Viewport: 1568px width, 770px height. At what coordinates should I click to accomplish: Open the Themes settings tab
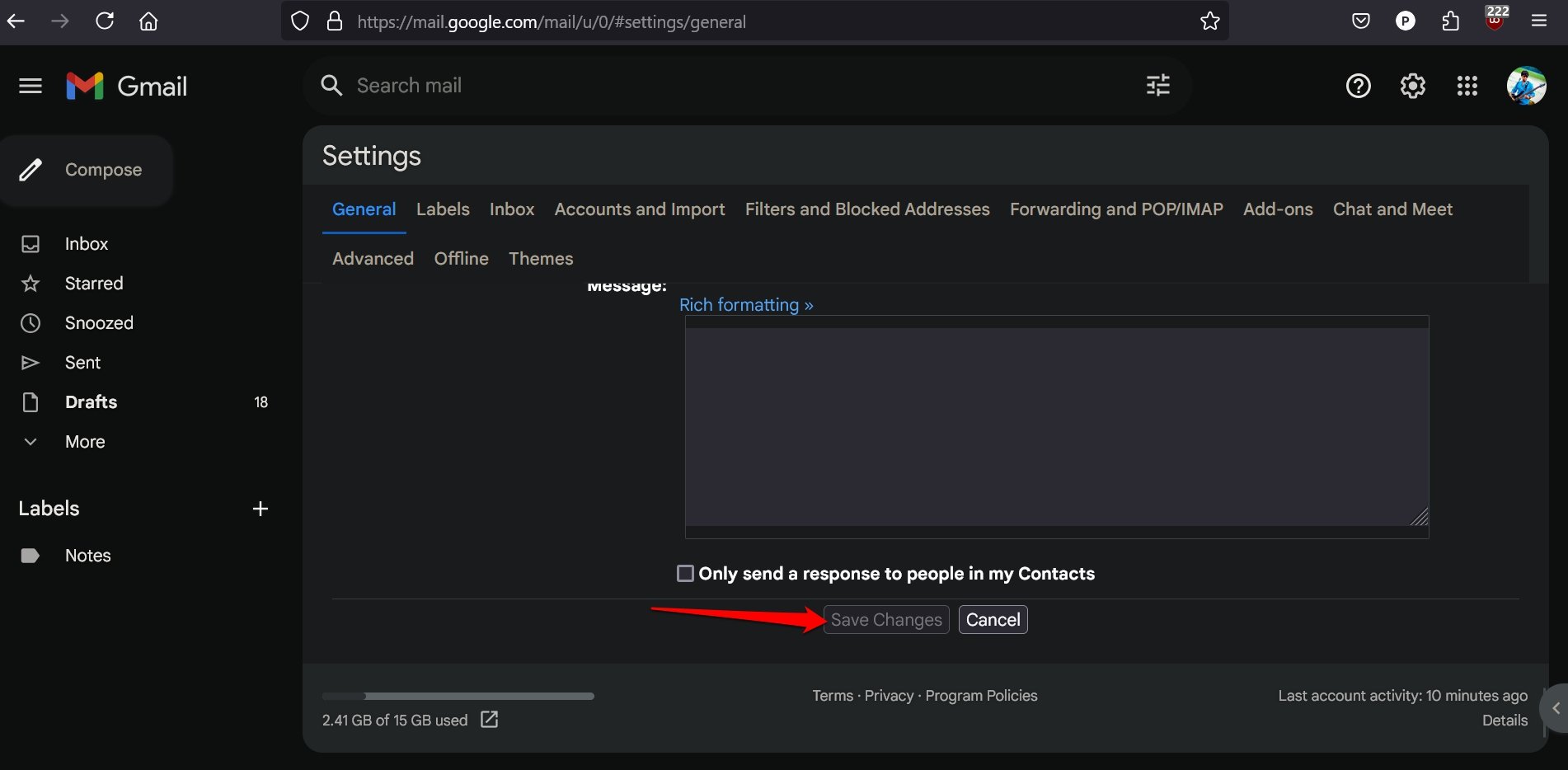[x=541, y=259]
